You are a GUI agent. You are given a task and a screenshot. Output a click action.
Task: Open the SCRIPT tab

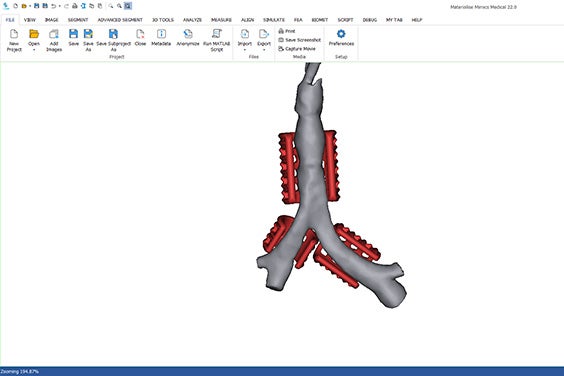click(x=345, y=20)
